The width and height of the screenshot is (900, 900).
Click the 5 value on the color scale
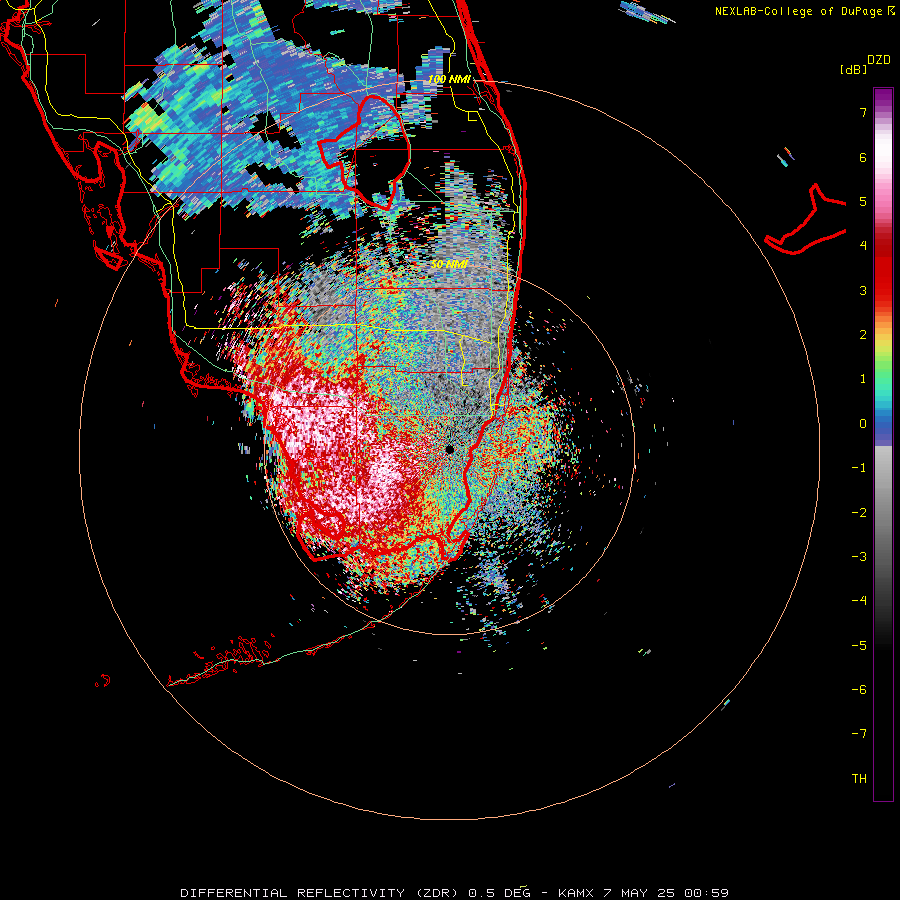pos(863,201)
